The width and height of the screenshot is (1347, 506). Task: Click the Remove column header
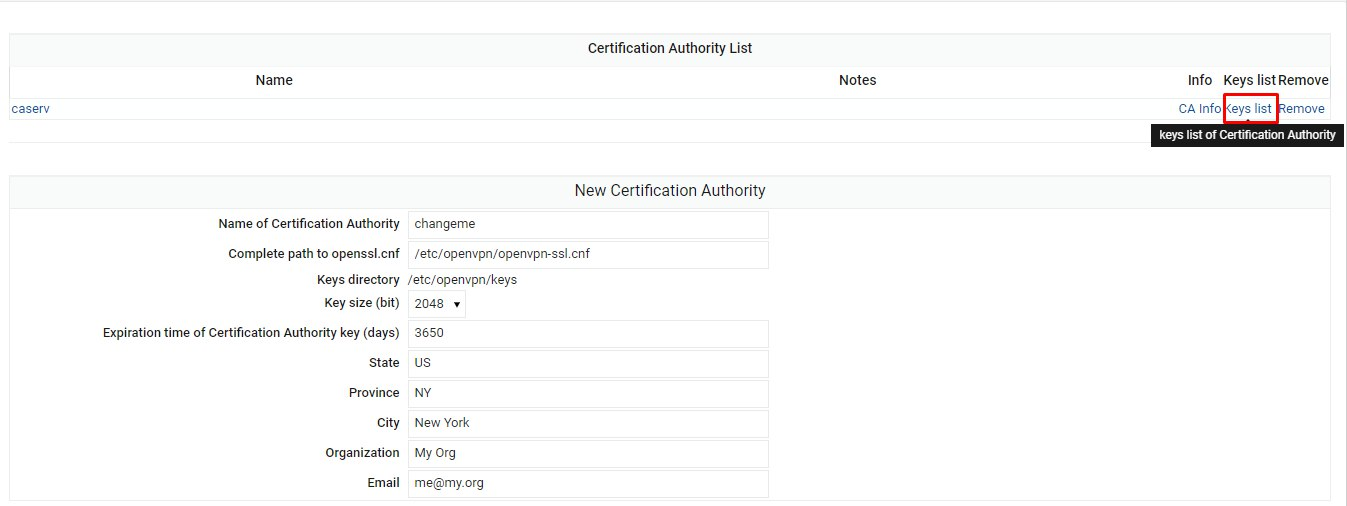(x=1303, y=80)
